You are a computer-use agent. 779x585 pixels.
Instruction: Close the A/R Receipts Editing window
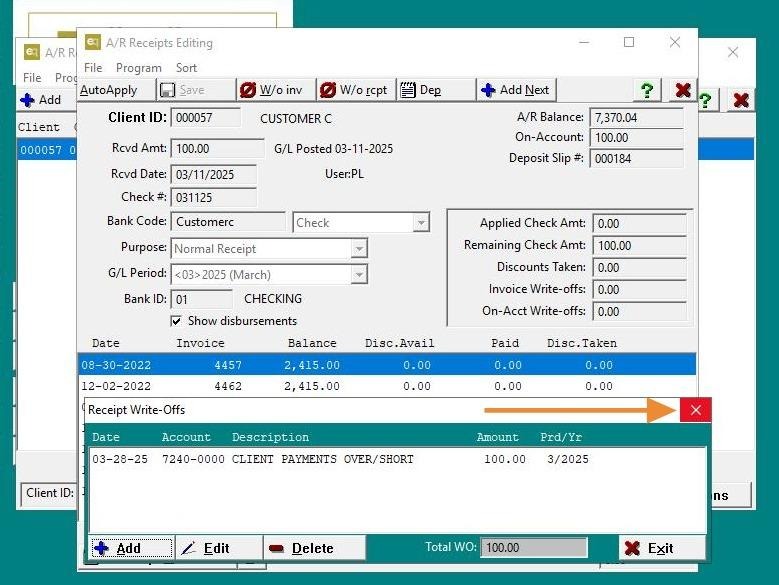coord(675,42)
